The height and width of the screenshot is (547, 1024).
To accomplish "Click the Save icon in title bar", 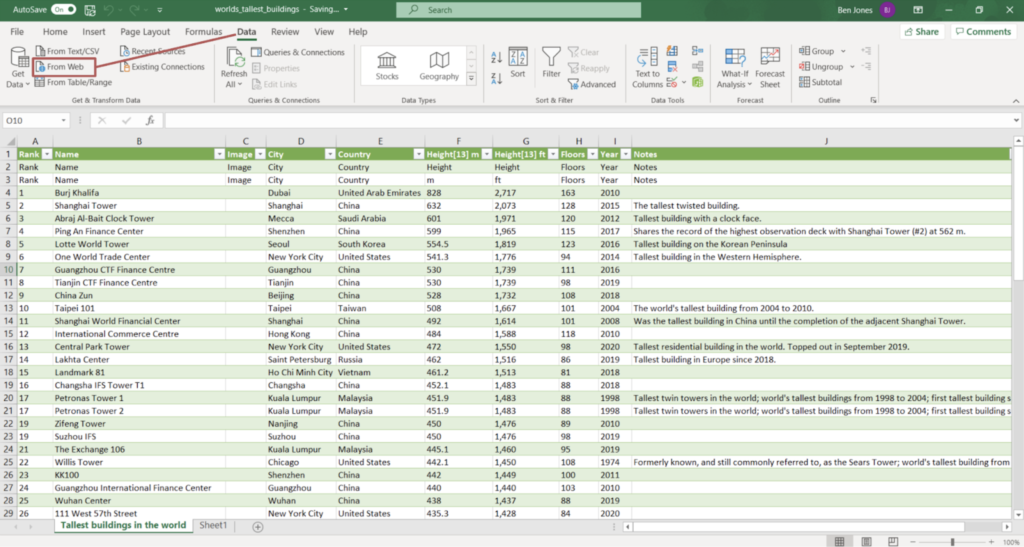I will (90, 10).
